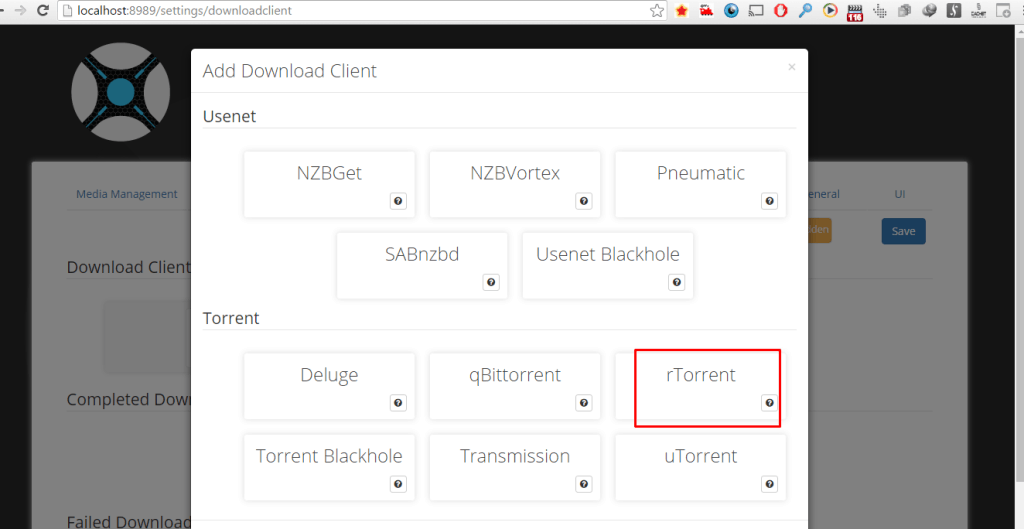Open help info for NZBVortex
This screenshot has width=1024, height=529.
[x=584, y=201]
